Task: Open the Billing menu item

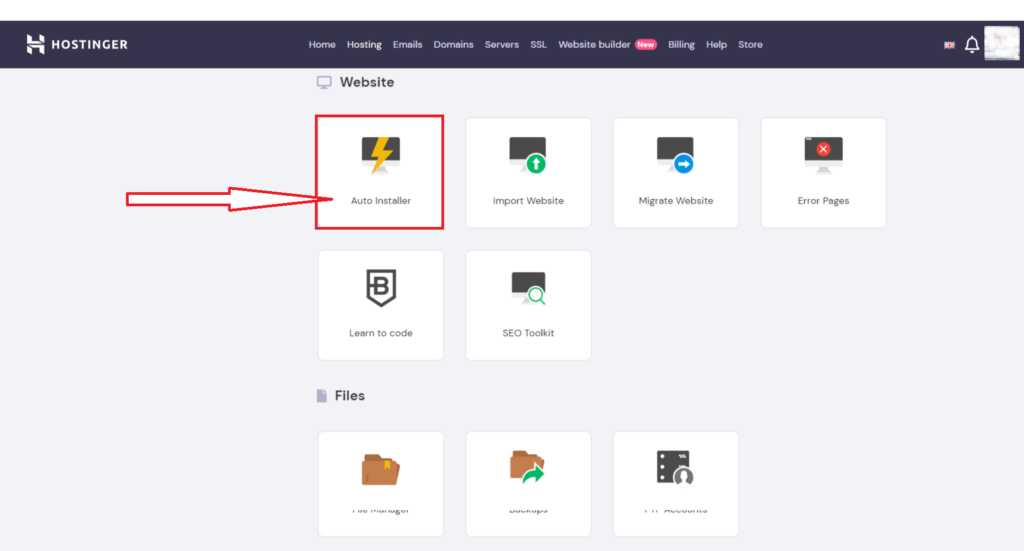Action: (x=681, y=44)
